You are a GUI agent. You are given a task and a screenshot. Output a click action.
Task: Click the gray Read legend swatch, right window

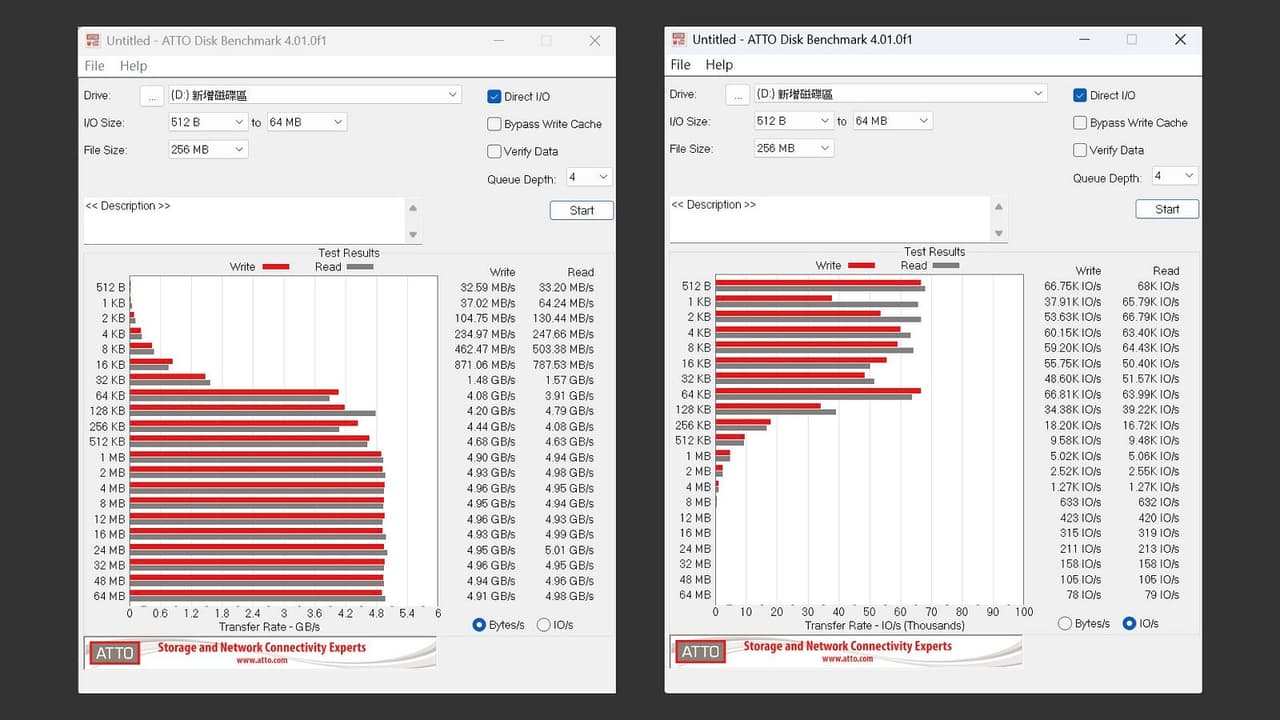click(x=946, y=266)
